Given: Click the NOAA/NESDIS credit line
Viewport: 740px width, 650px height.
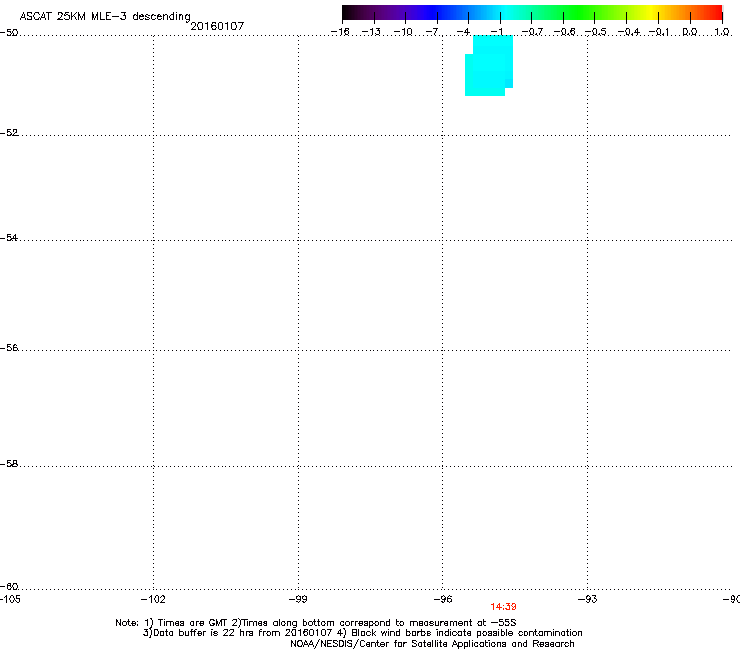Looking at the screenshot, I should click(432, 644).
